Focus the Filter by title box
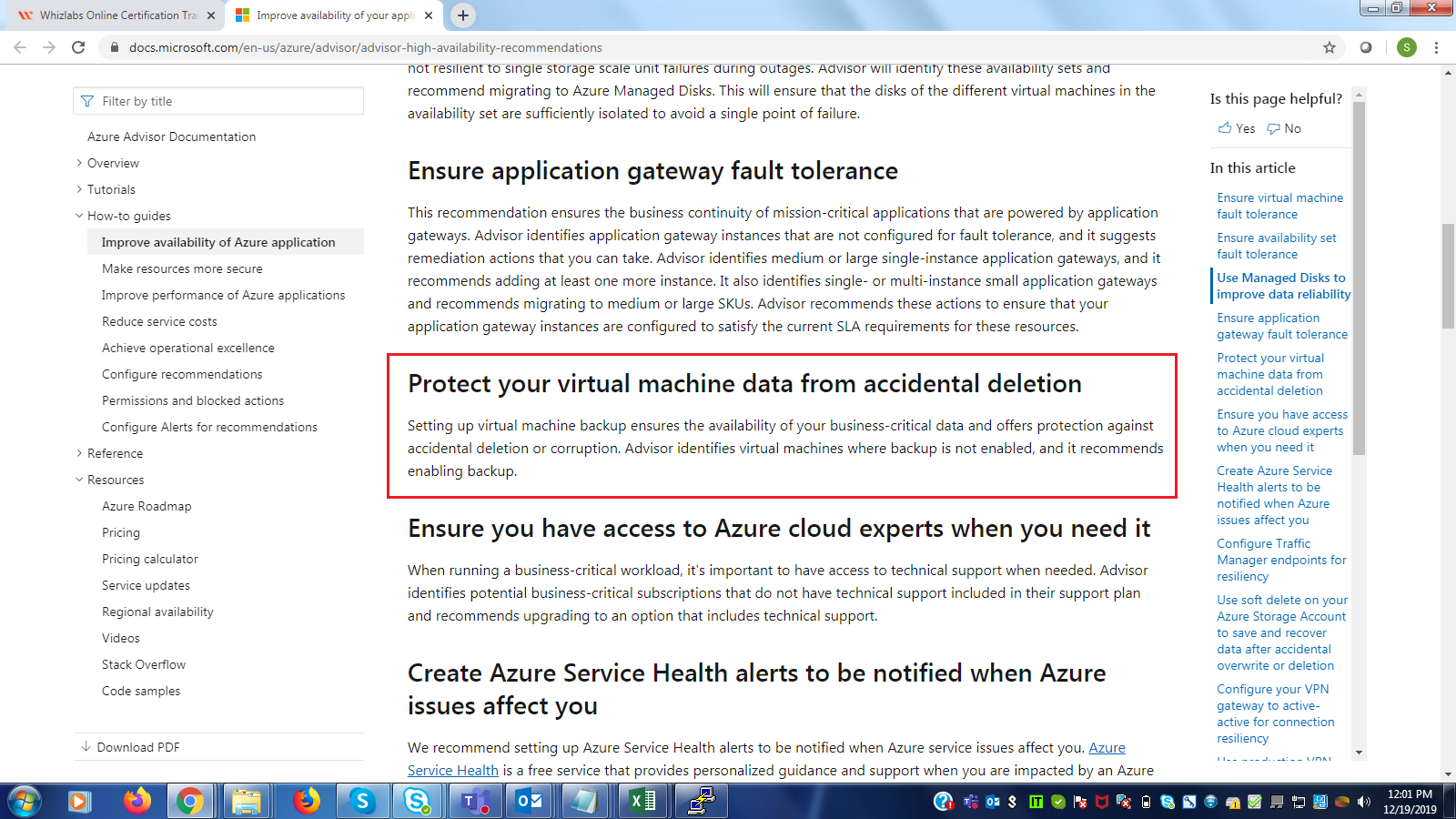Screen dimensions: 1456x819 coord(218,101)
